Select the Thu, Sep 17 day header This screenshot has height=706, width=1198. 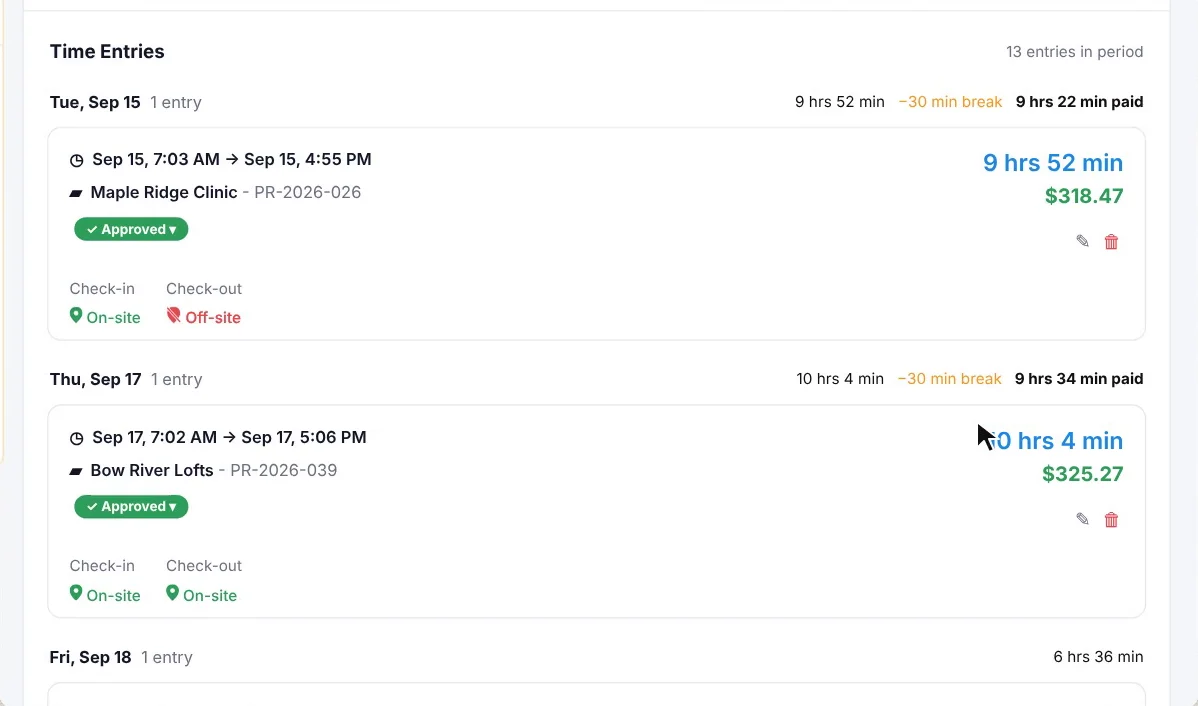click(x=96, y=380)
